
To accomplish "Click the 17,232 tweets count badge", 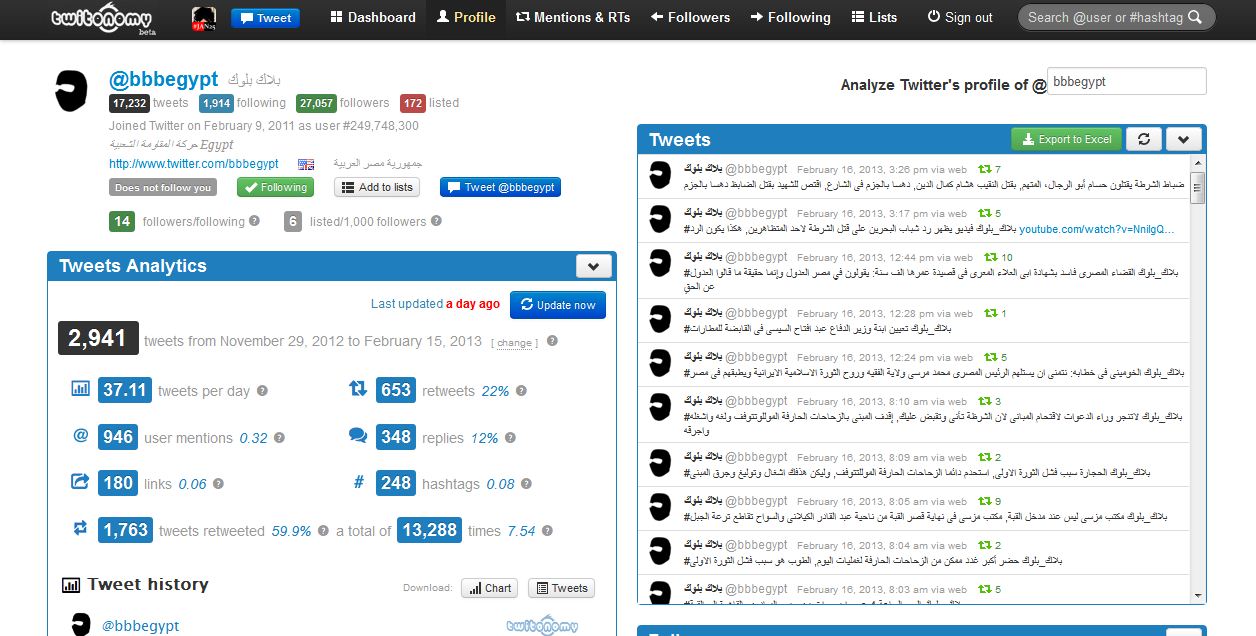I will 130,103.
